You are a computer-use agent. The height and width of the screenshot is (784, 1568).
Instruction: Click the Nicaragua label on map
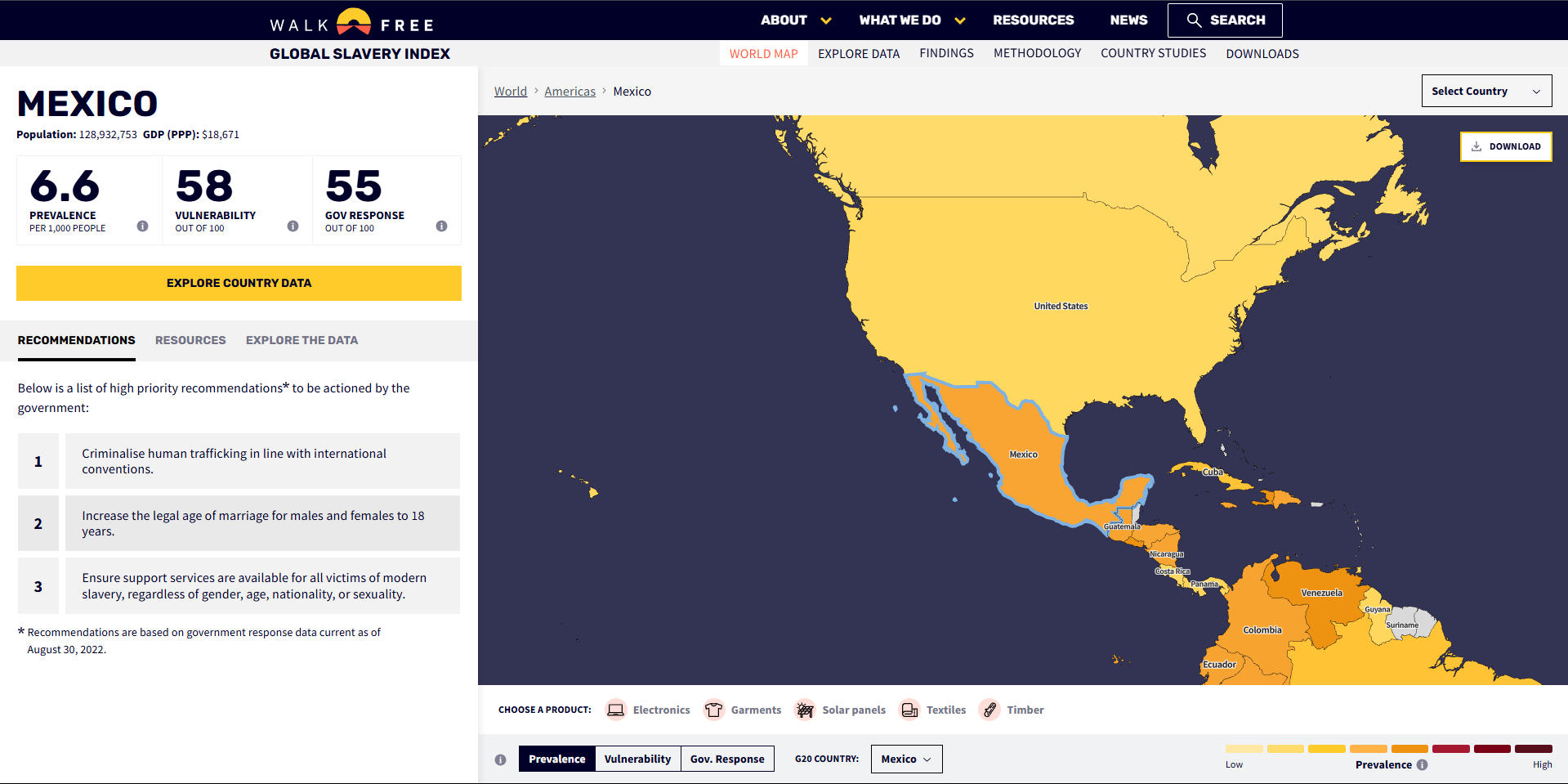coord(1167,554)
